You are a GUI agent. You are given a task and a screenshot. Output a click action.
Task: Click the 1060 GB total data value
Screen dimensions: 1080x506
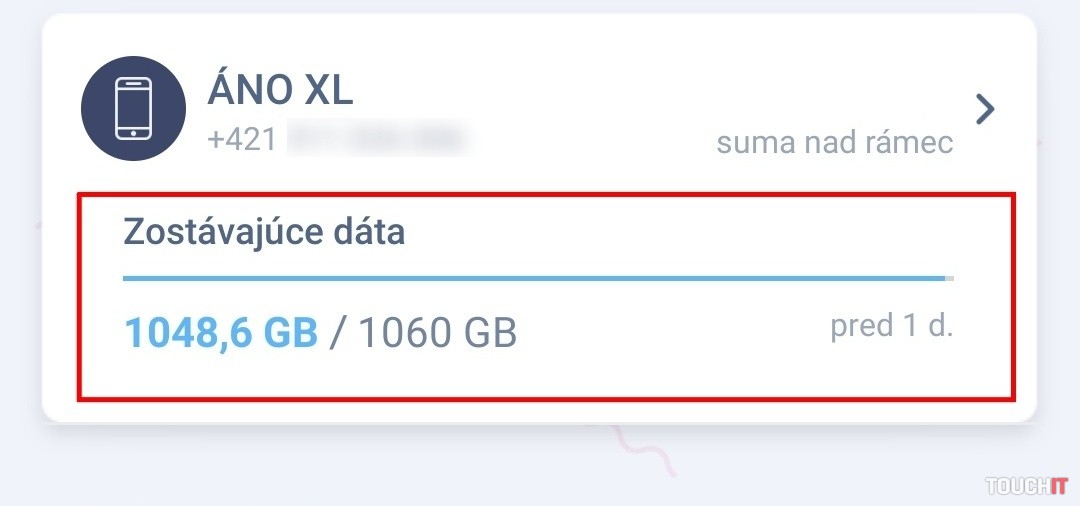point(437,333)
